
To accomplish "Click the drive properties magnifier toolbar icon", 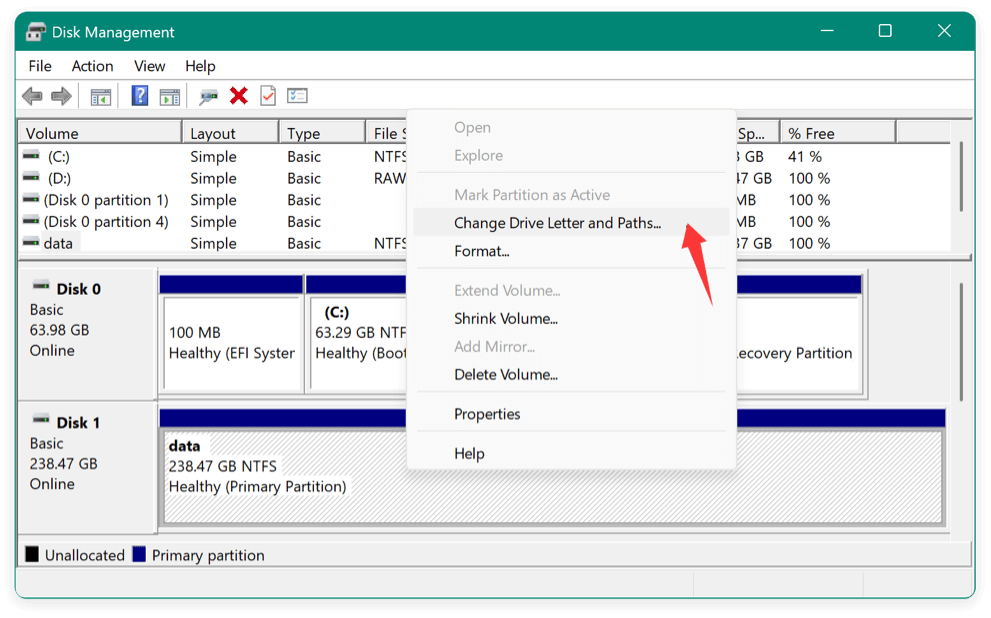I will [x=207, y=95].
